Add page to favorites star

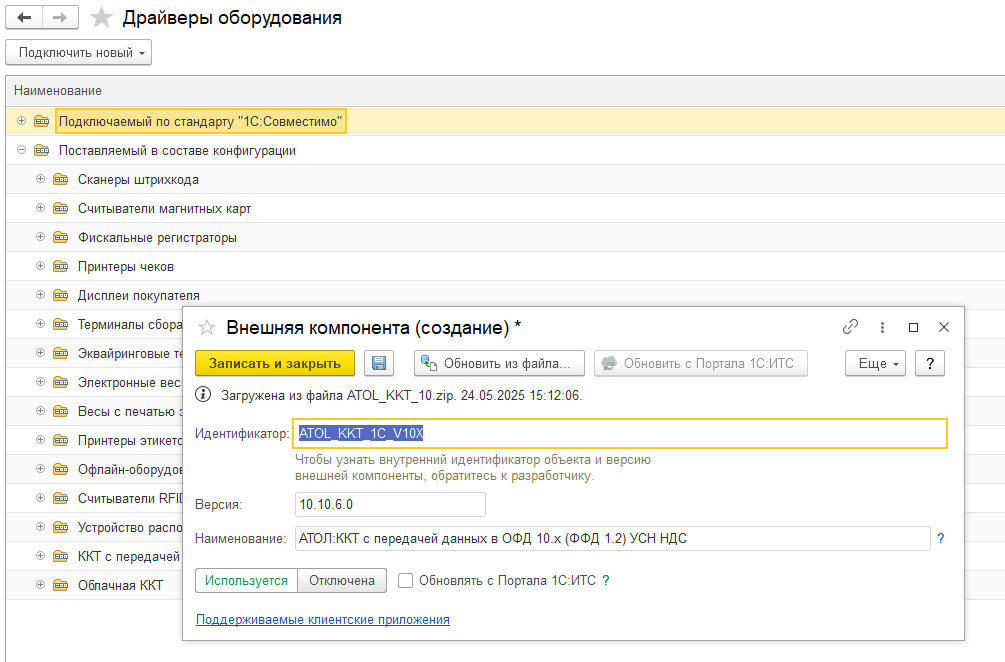tap(101, 18)
